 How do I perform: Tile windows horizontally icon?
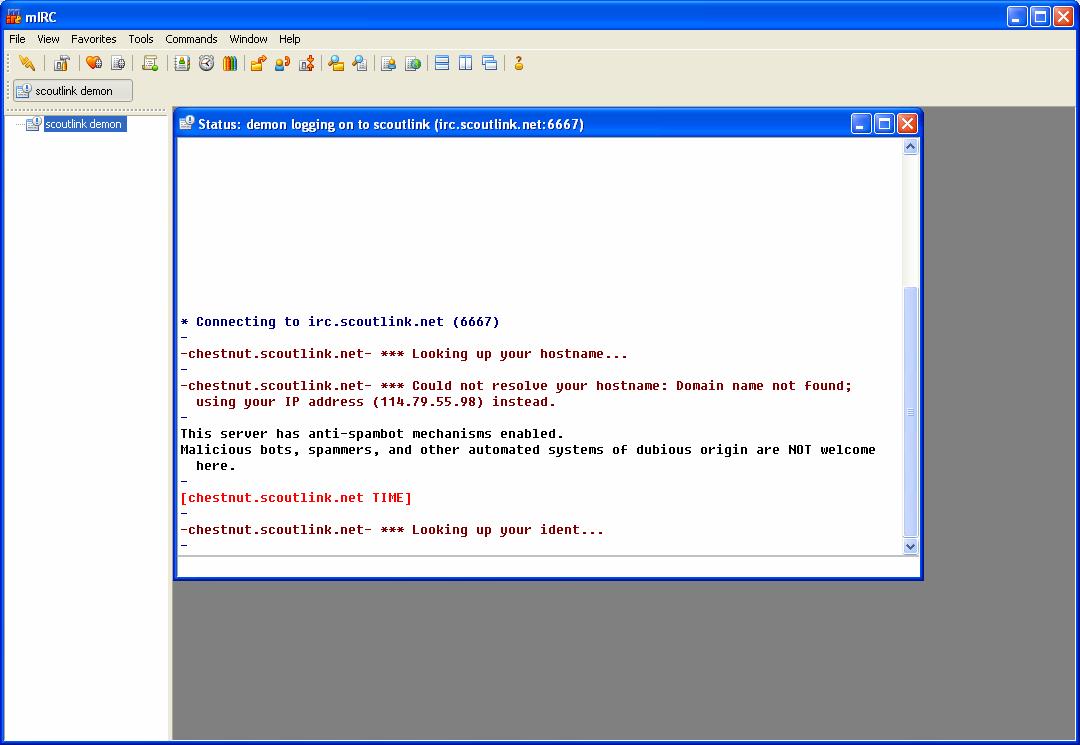(442, 63)
